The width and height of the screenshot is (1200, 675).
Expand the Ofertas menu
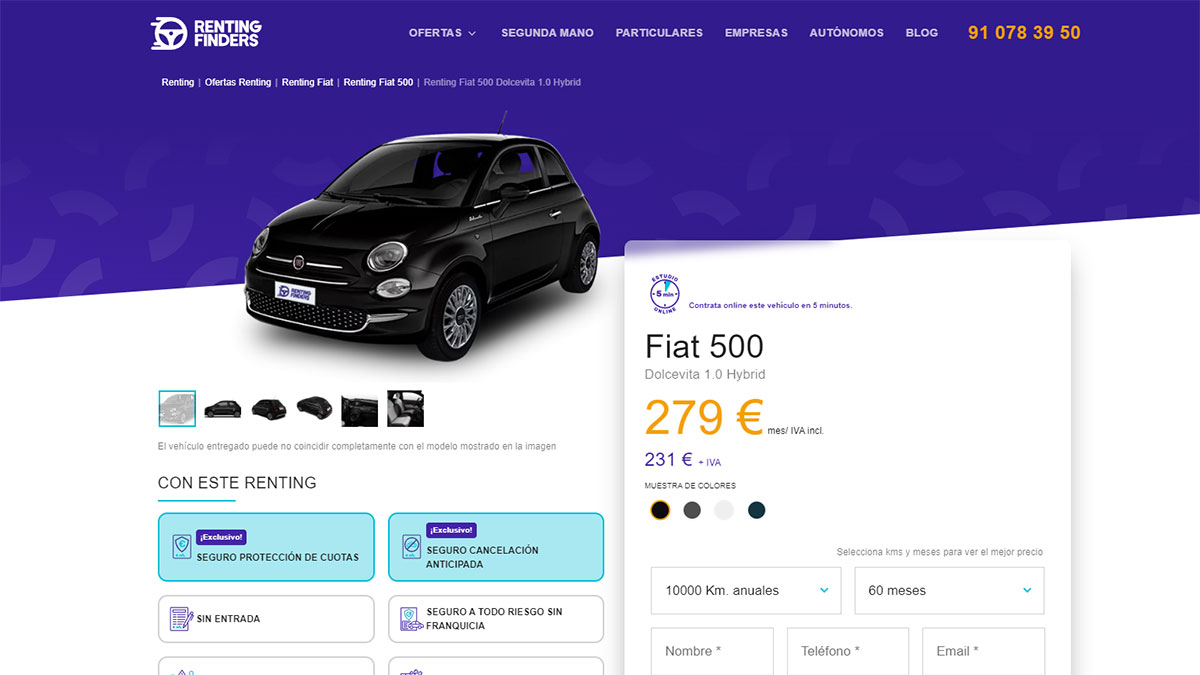tap(443, 33)
